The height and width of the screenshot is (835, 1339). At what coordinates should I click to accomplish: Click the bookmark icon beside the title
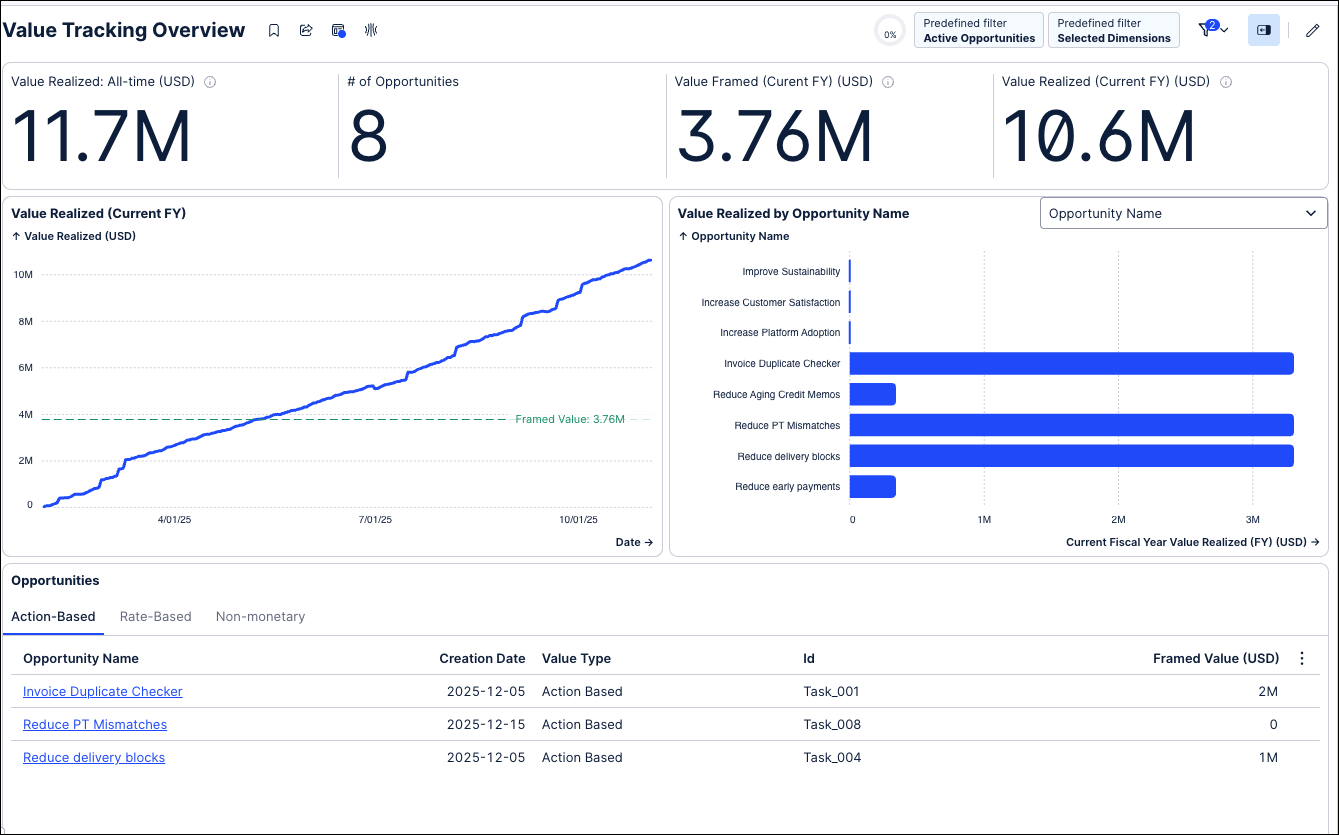click(x=274, y=31)
